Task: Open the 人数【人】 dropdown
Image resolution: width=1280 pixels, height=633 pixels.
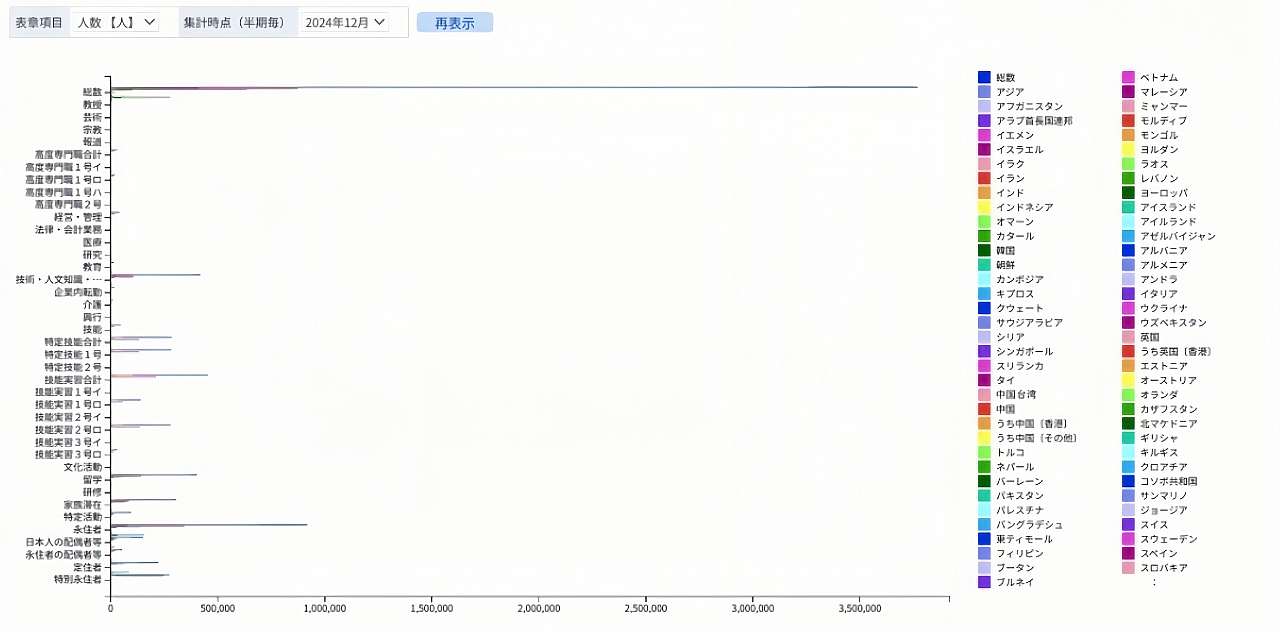Action: 117,22
